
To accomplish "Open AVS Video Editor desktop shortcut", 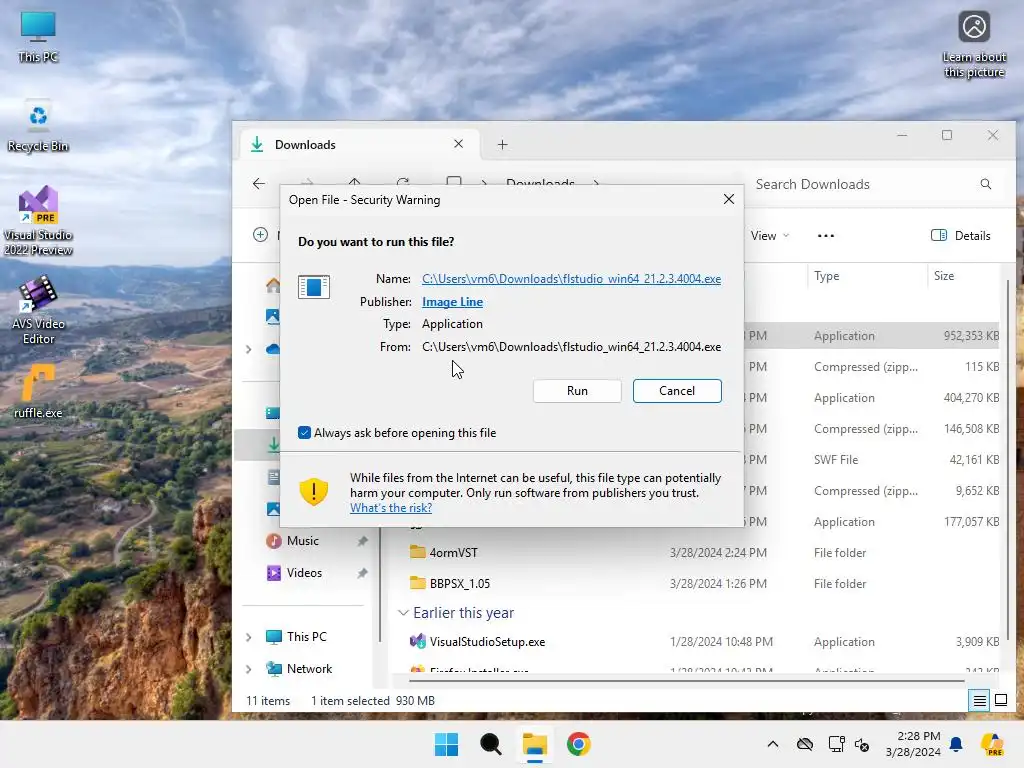I will pos(38,310).
